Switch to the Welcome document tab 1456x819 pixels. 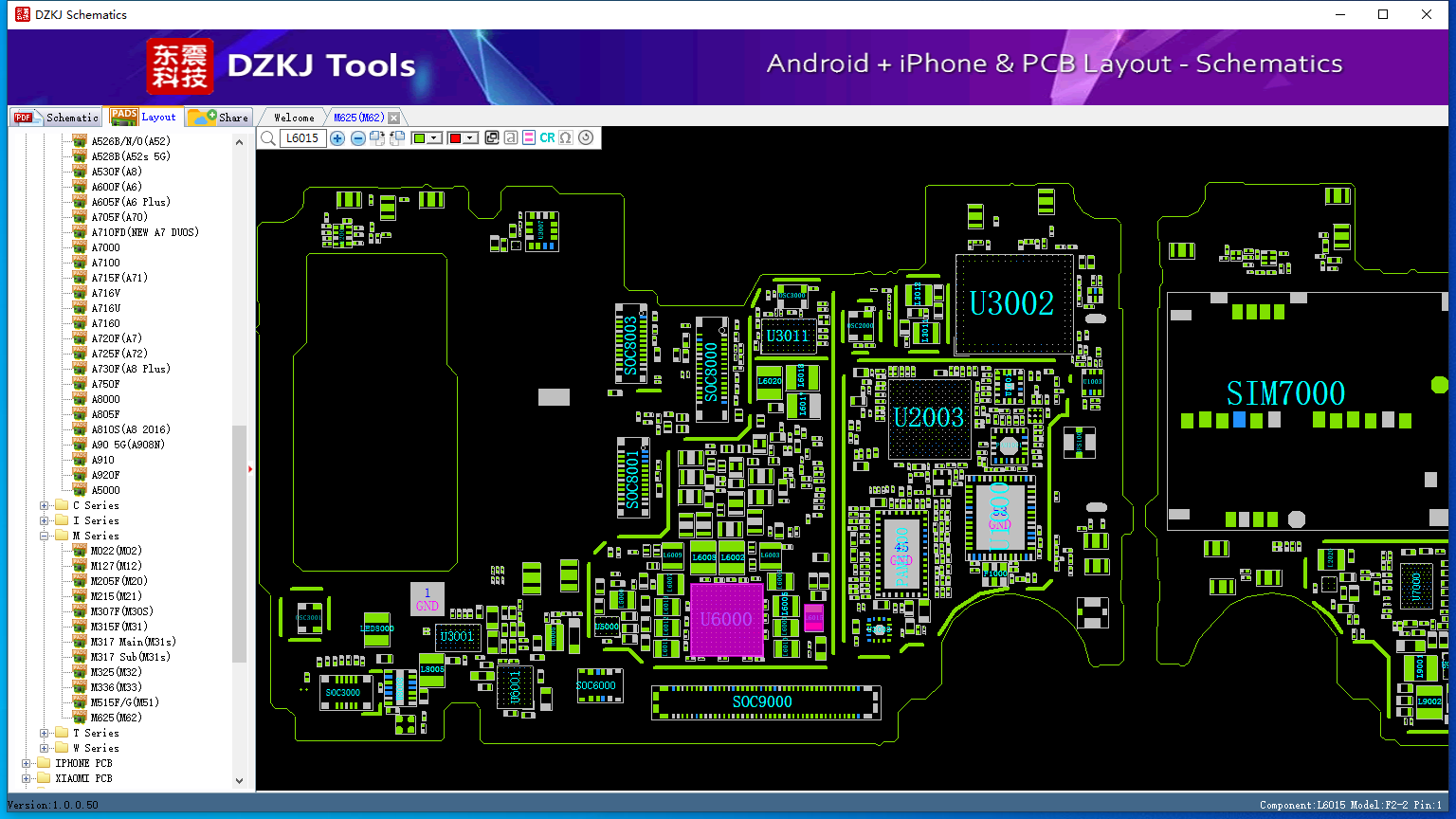coord(294,118)
